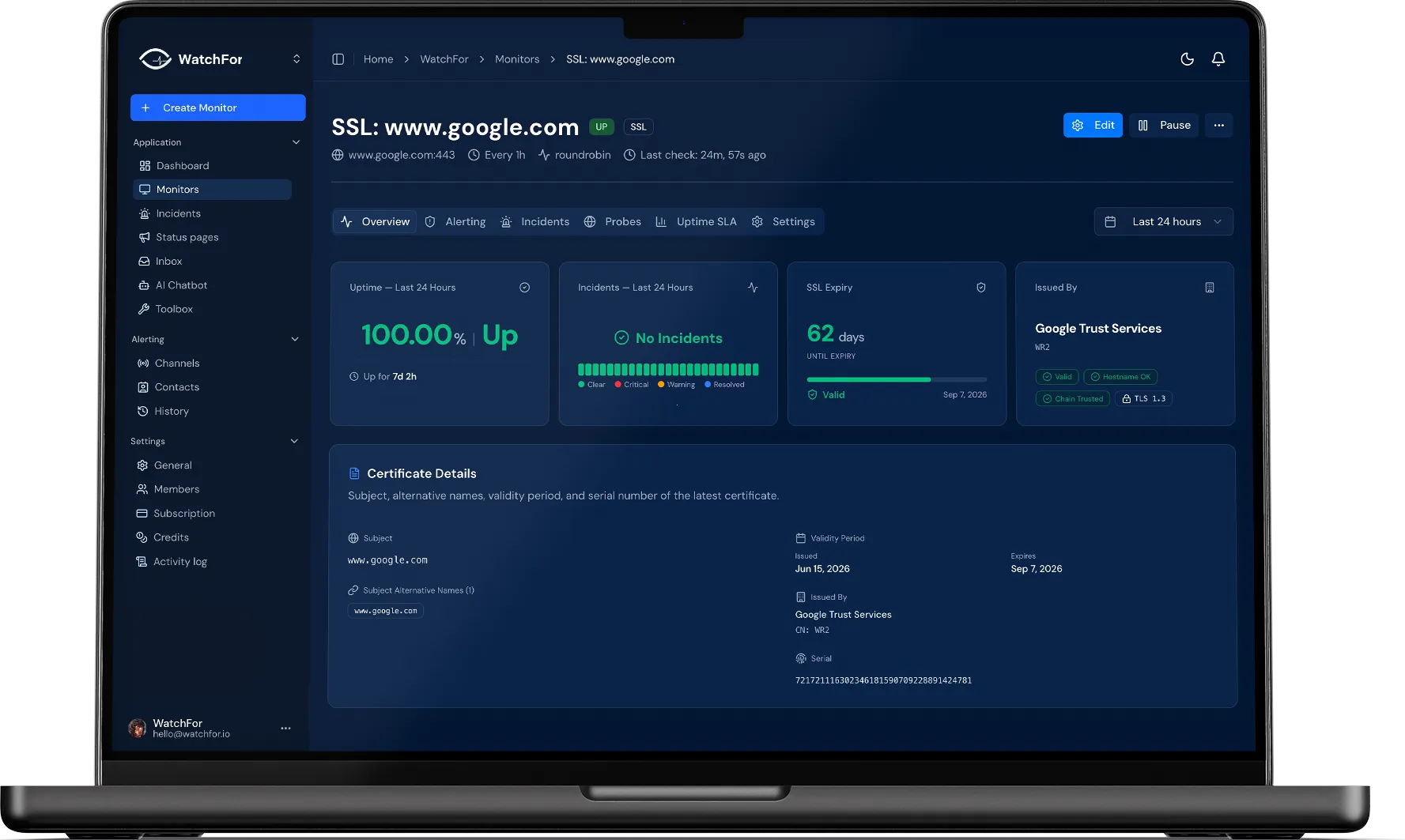Click the Uptime card check-circle icon
Viewport: 1405px width, 840px height.
pos(524,288)
